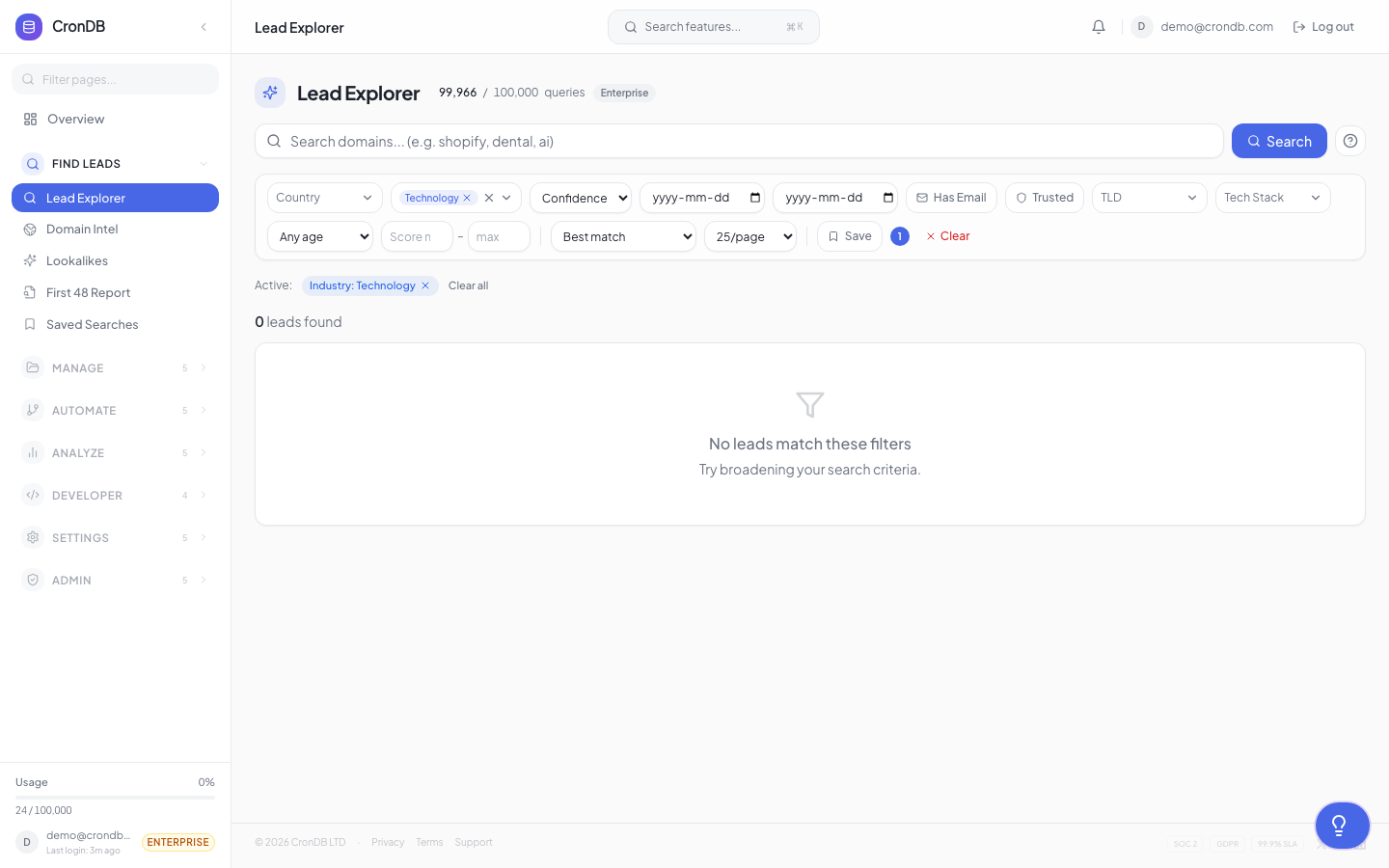Click the ANALYZE chart icon
Screen dimensions: 1389x868
click(x=33, y=452)
